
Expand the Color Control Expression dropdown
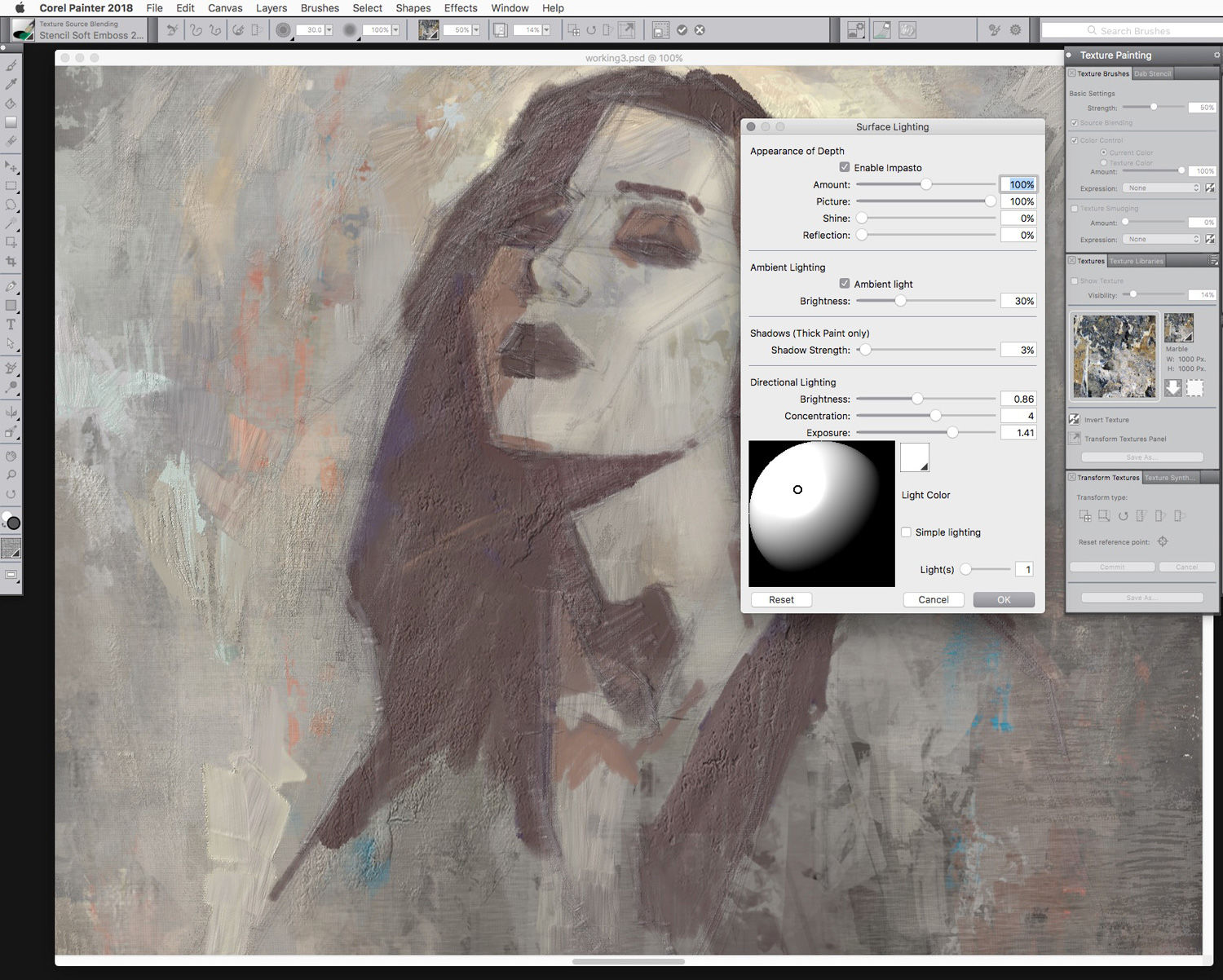pos(1161,188)
